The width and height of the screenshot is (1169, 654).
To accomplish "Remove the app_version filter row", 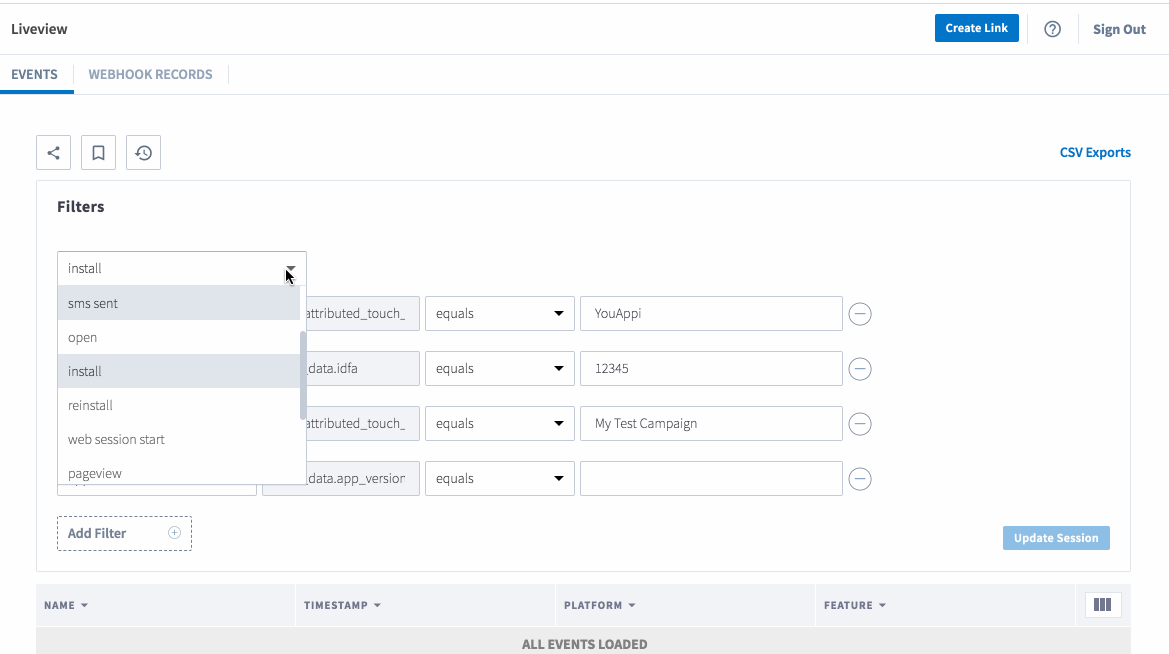I will click(x=860, y=479).
